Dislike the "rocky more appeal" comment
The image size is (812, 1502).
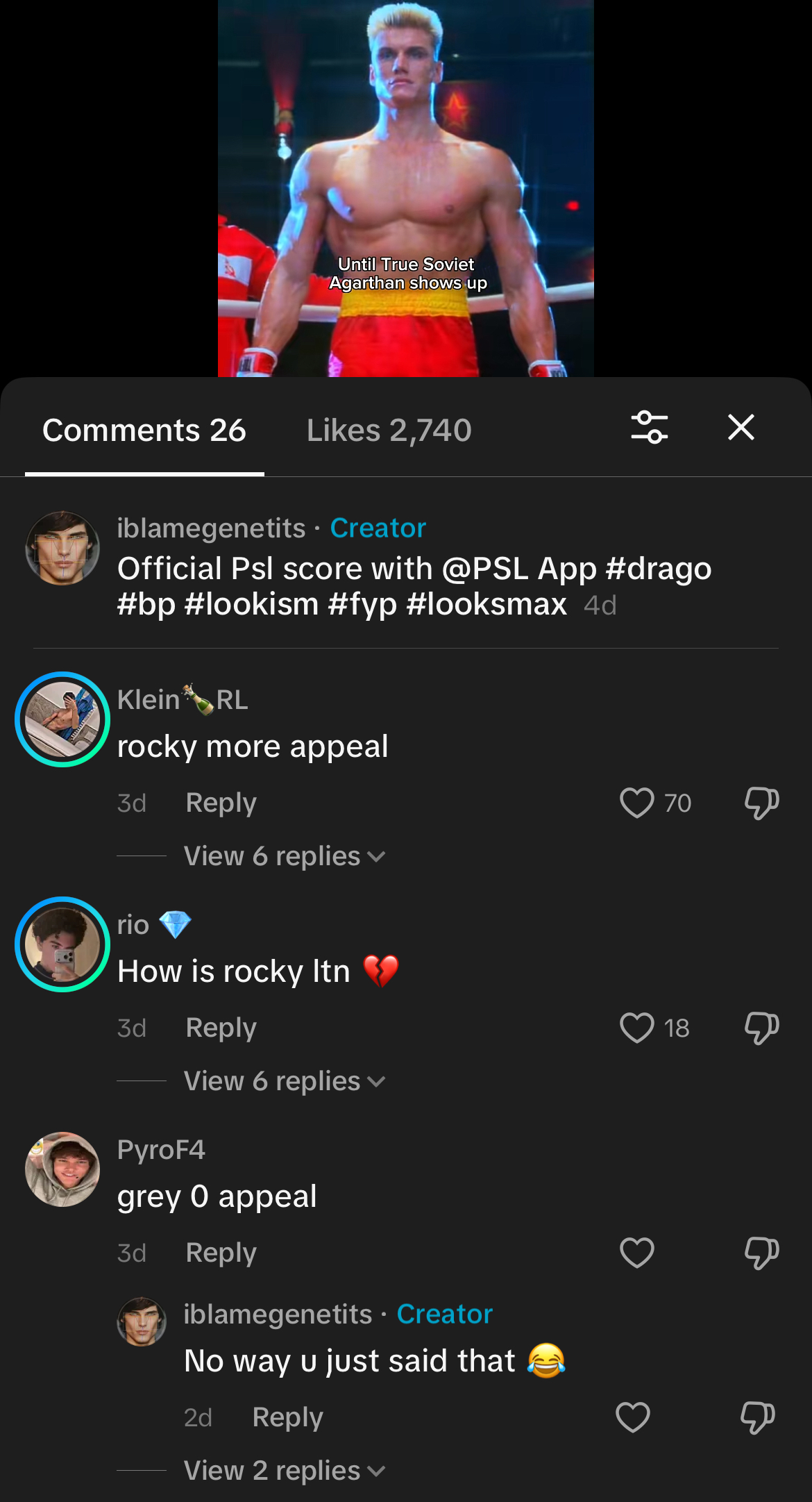pyautogui.click(x=761, y=803)
